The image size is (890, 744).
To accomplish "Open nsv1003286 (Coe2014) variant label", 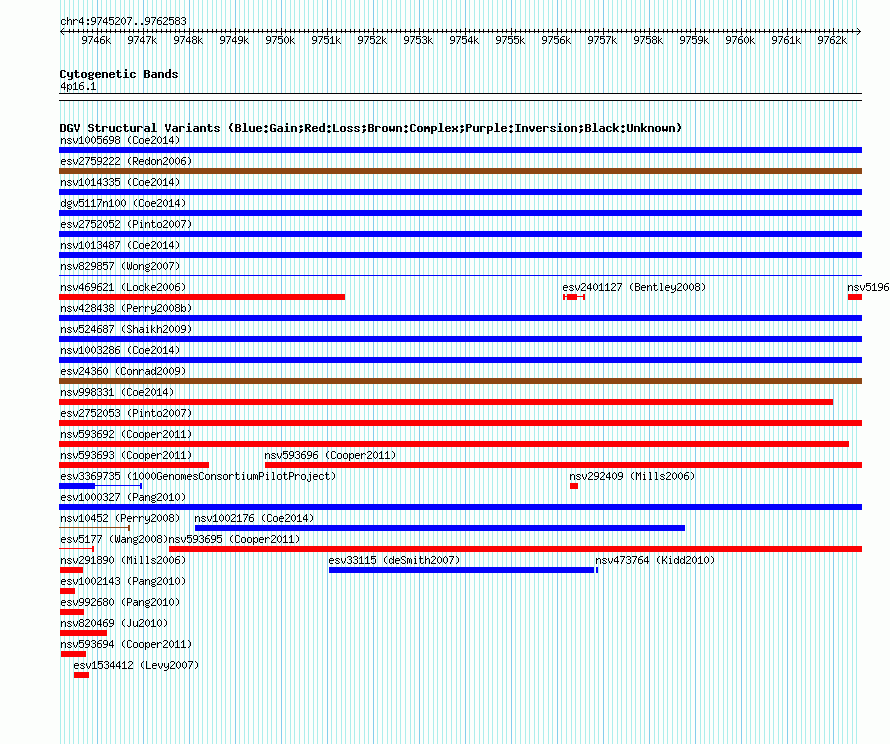I will pos(120,350).
